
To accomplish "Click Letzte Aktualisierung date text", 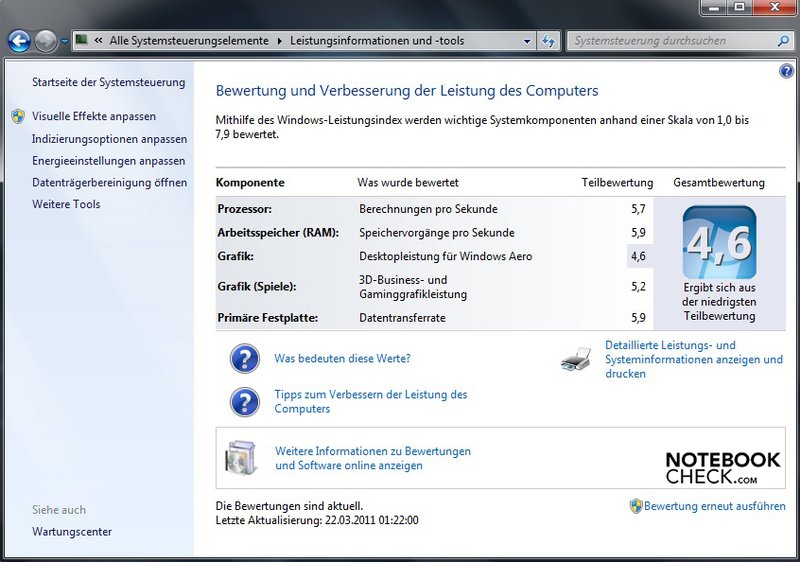I will coord(317,520).
